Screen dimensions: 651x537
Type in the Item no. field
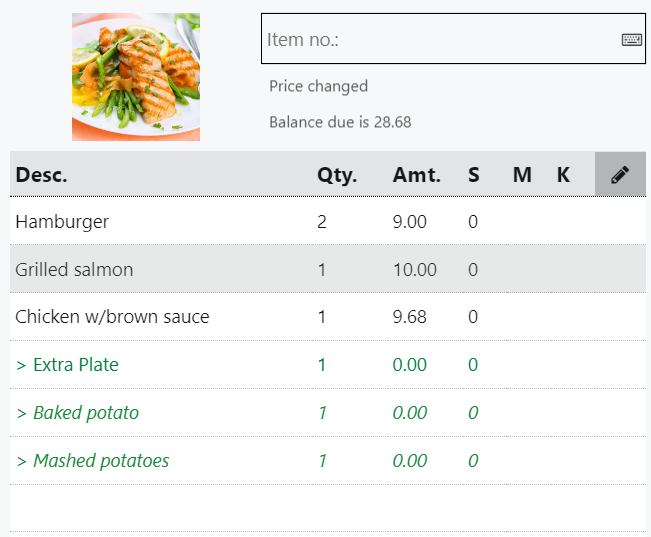(x=440, y=40)
